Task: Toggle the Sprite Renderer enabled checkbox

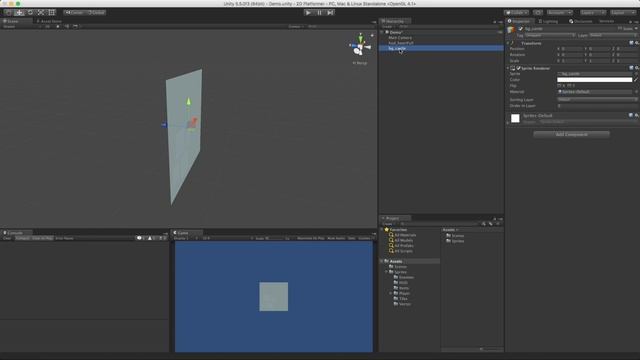Action: tap(518, 68)
